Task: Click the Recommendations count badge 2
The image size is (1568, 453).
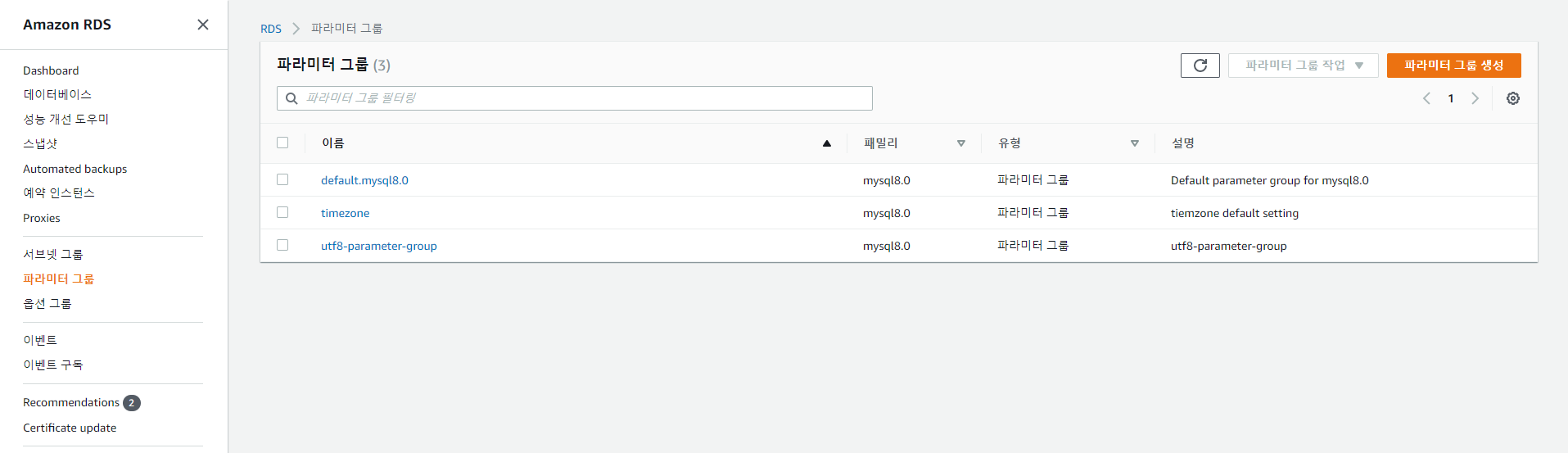Action: (132, 403)
